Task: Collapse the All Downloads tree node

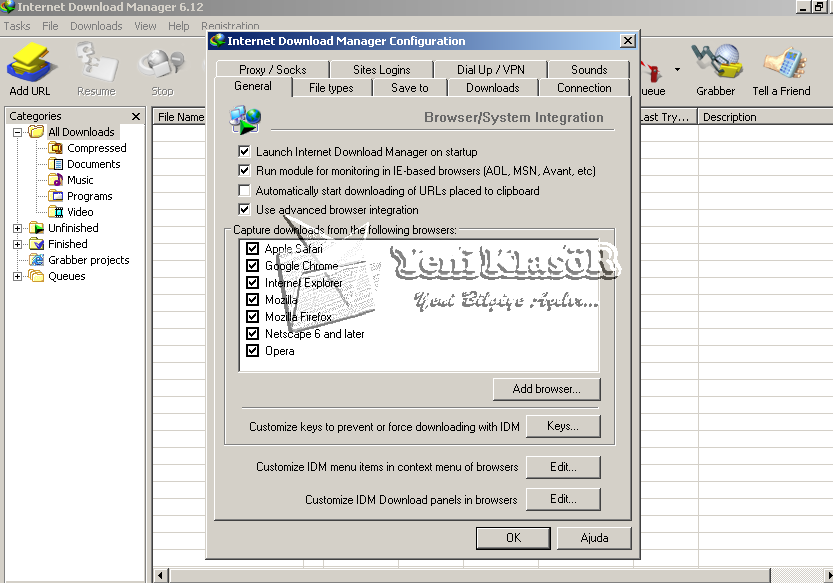Action: 18,132
